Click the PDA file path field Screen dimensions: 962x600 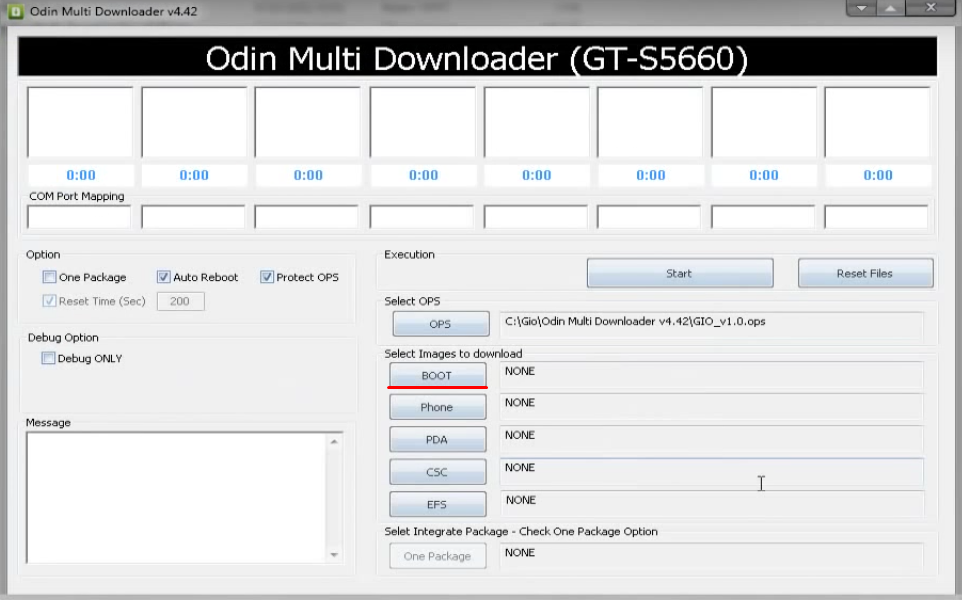pyautogui.click(x=710, y=439)
